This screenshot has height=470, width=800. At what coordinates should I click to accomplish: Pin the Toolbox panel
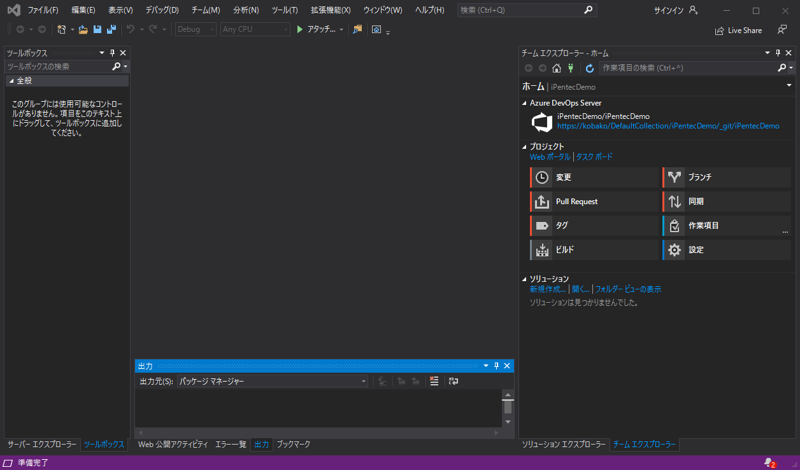[x=112, y=53]
